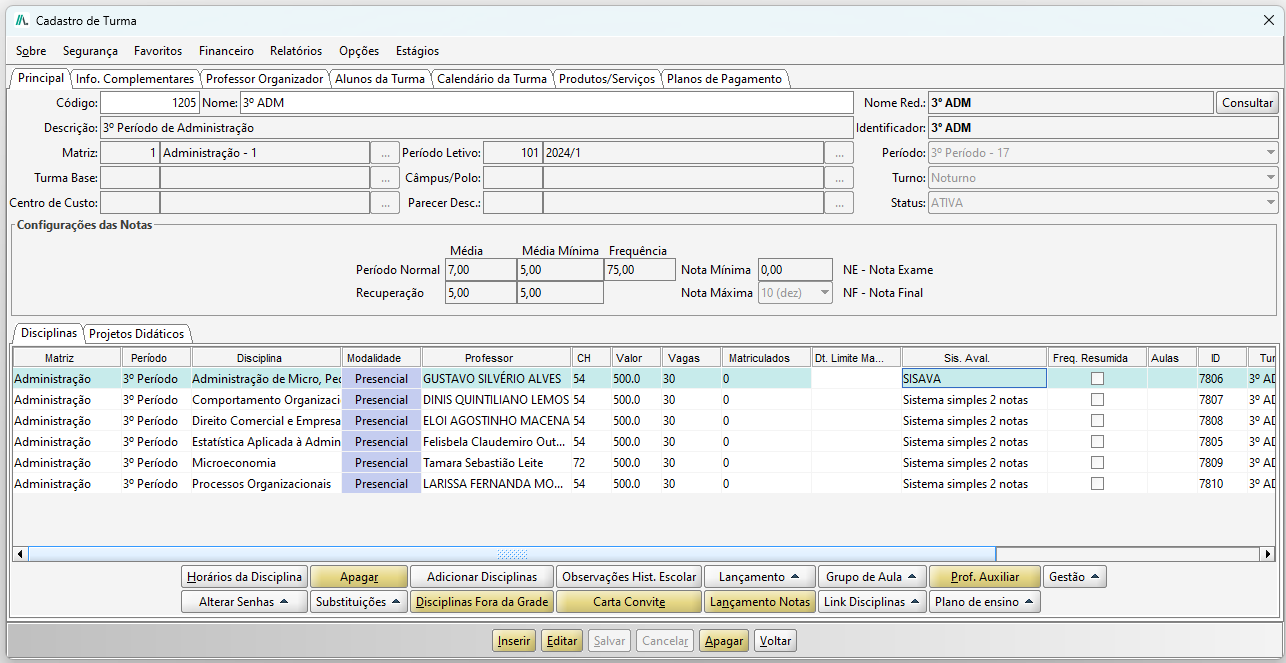
Task: Click the Voltar button
Action: (x=775, y=641)
